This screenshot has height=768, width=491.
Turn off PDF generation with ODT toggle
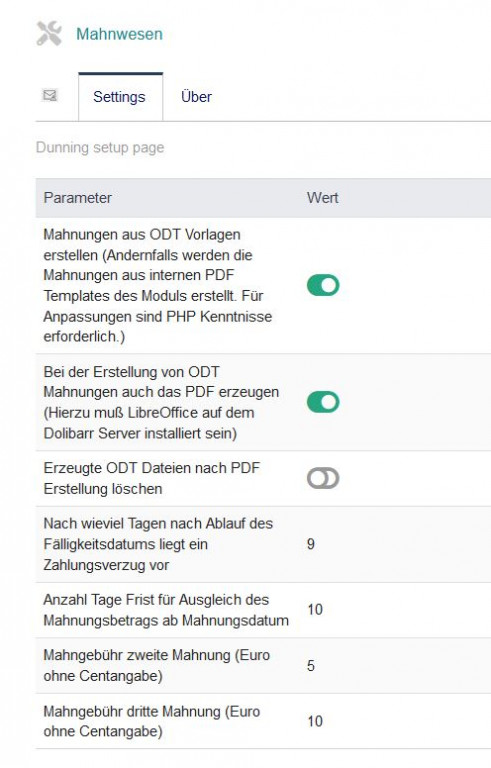click(323, 402)
